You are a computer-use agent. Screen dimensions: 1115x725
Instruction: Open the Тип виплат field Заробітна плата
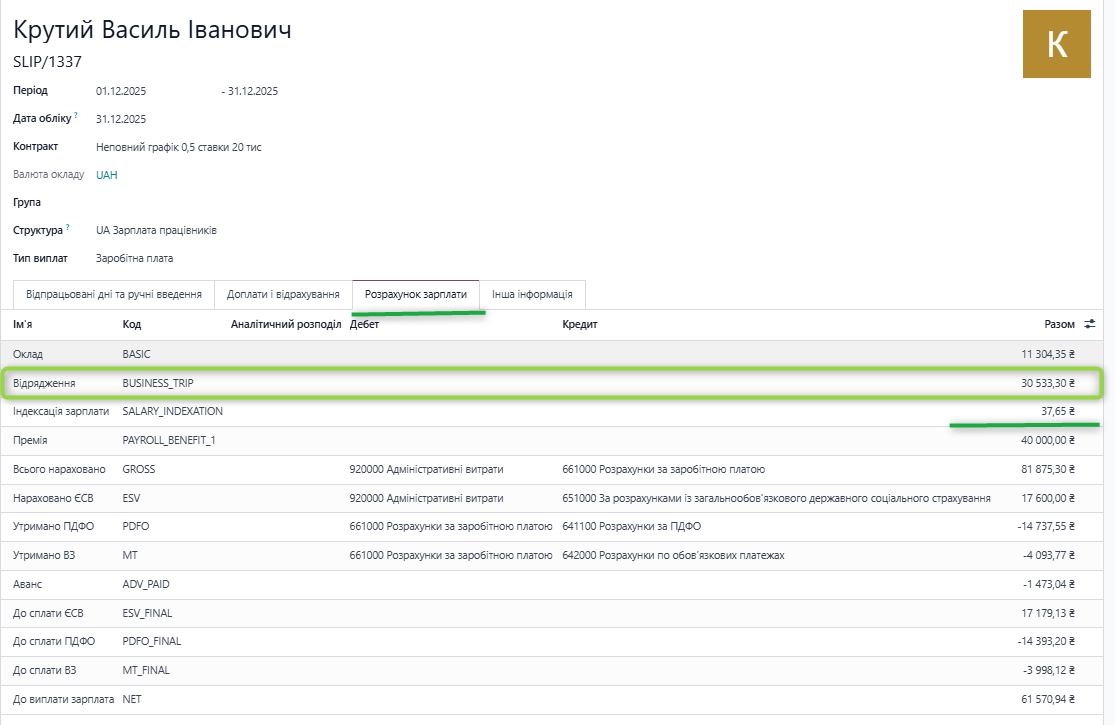[x=134, y=259]
